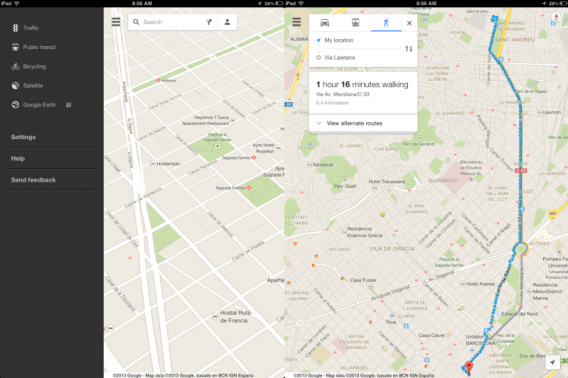This screenshot has height=378, width=568.
Task: Click the external-link icon beside Google Earth
Action: point(68,105)
